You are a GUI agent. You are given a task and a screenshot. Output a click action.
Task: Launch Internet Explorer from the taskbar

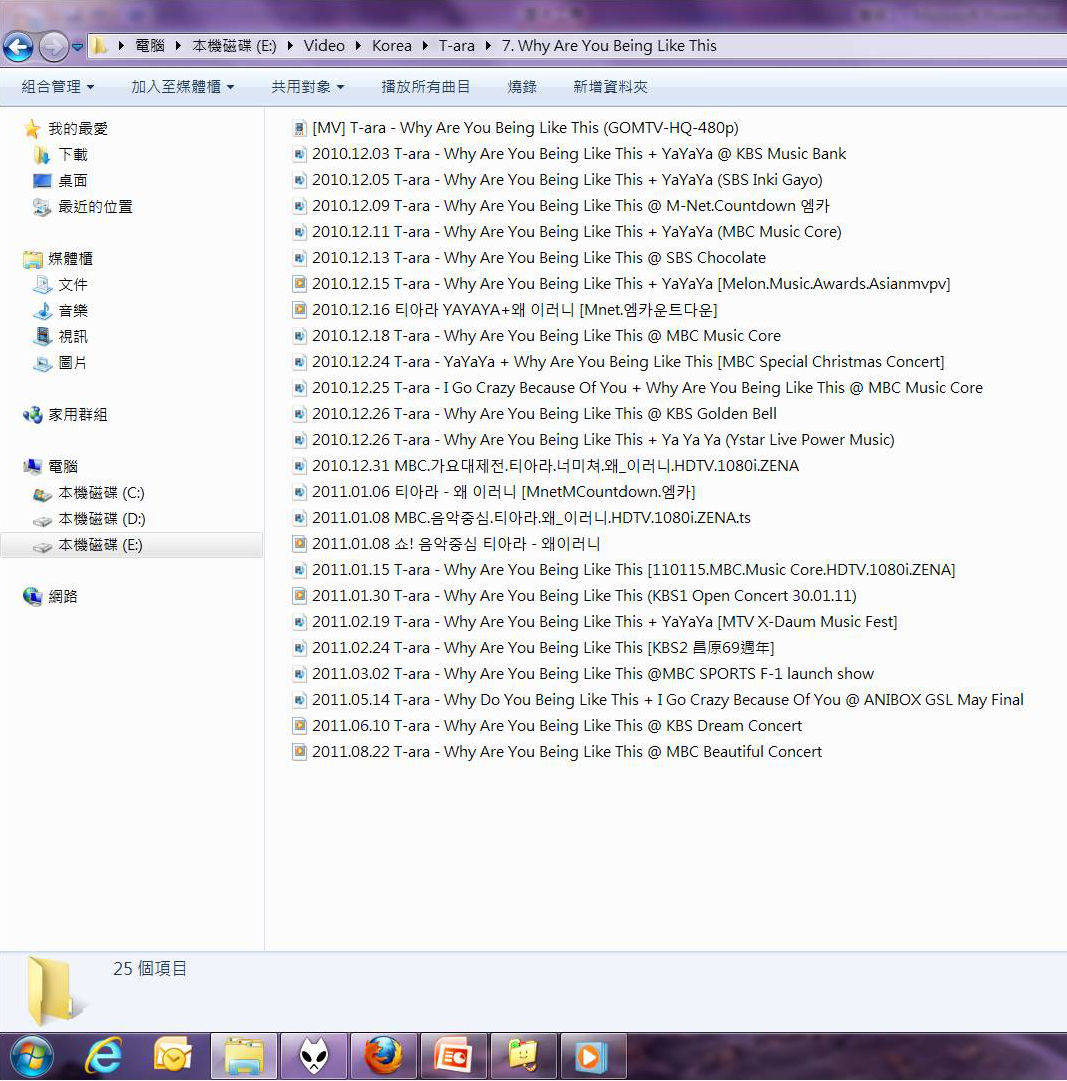pos(105,1056)
